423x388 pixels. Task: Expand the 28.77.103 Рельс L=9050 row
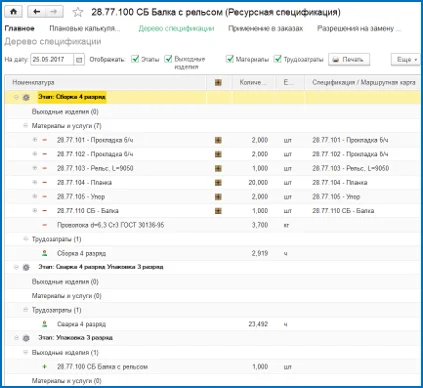coord(35,168)
